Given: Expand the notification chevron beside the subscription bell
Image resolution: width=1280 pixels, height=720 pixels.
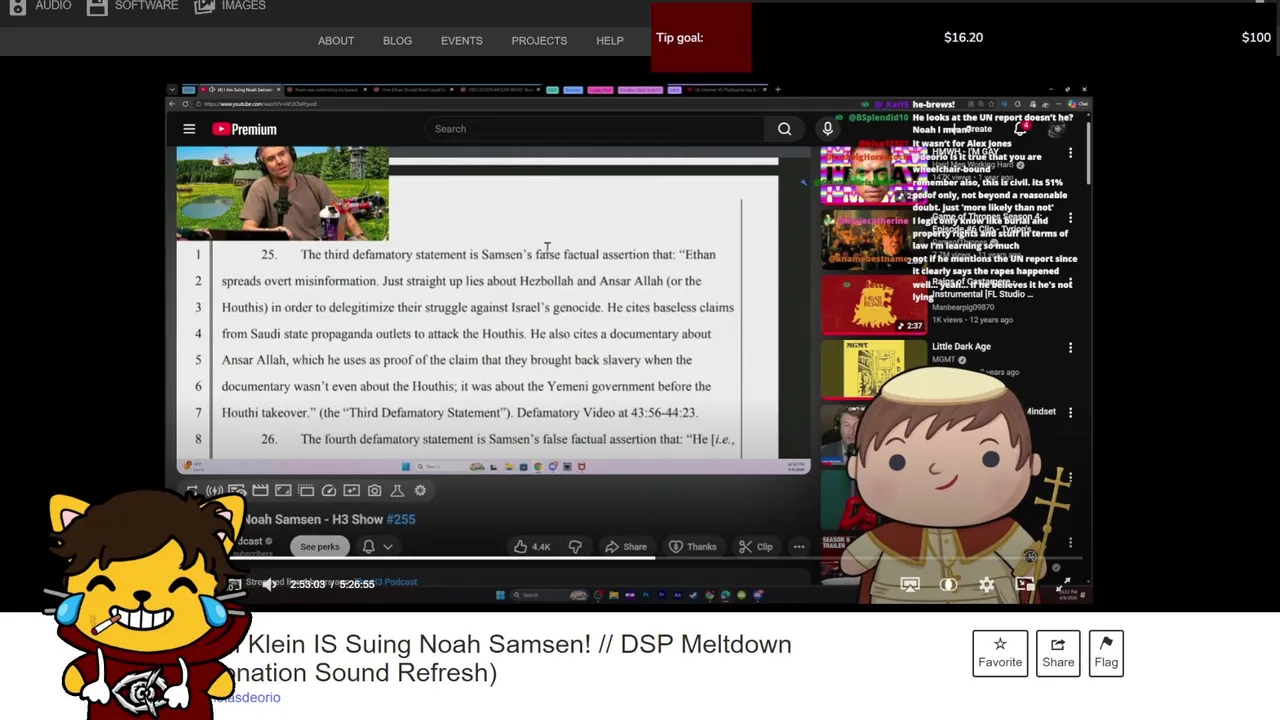Looking at the screenshot, I should pos(387,547).
